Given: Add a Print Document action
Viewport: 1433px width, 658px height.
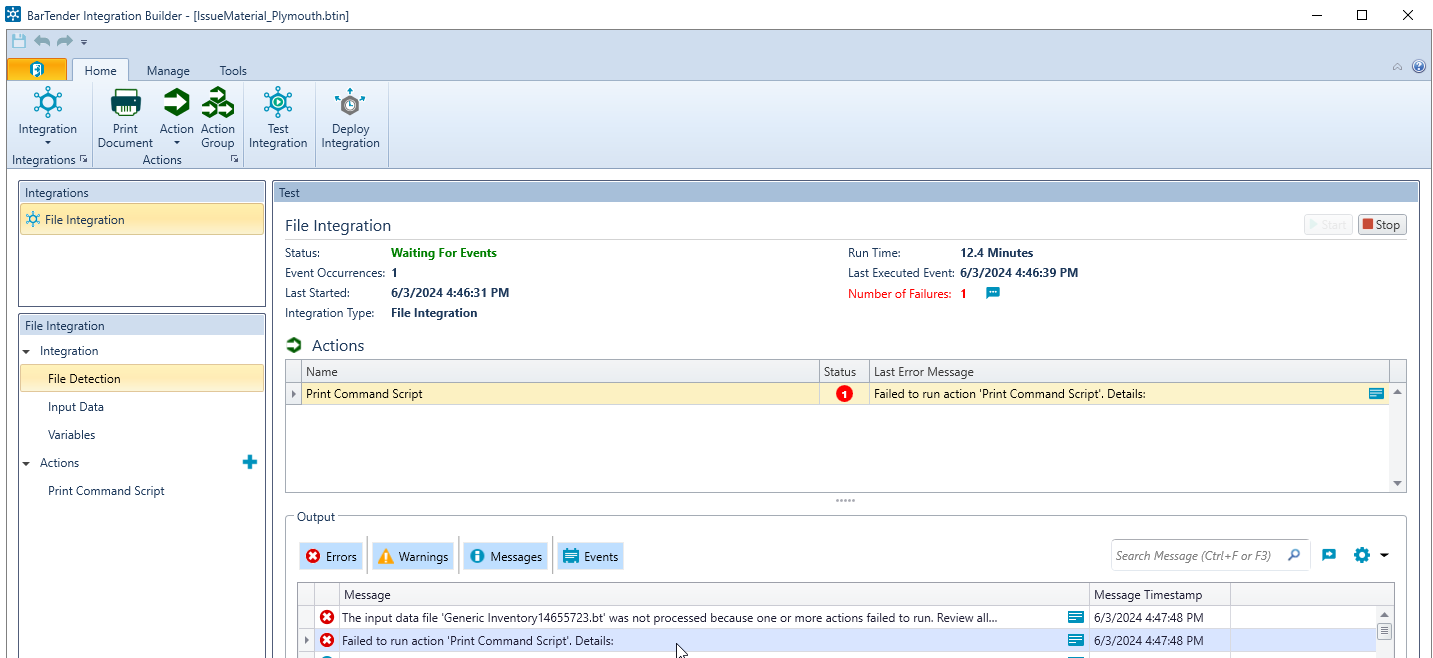Looking at the screenshot, I should (126, 118).
